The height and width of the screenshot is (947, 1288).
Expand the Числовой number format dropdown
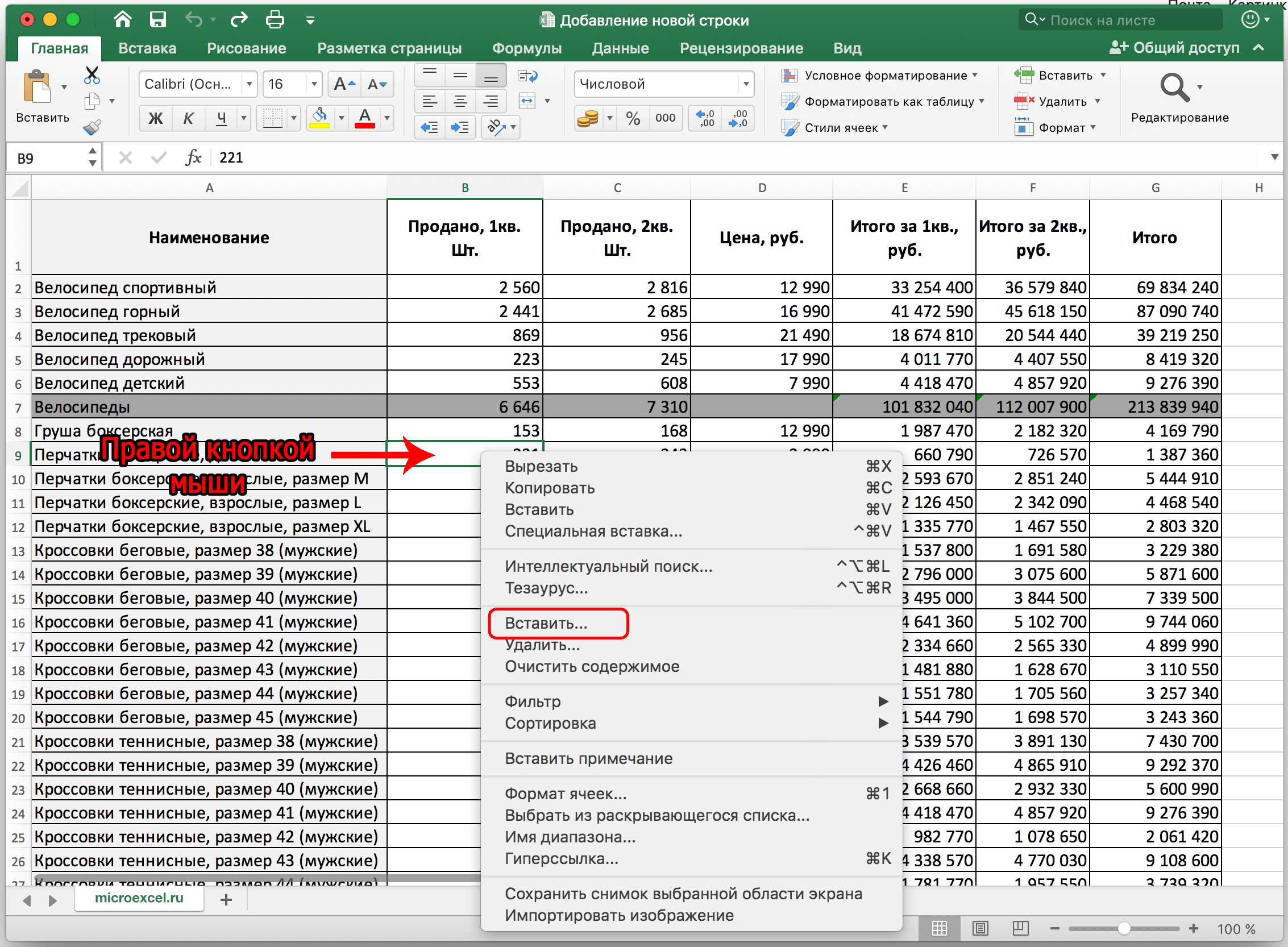(x=745, y=84)
